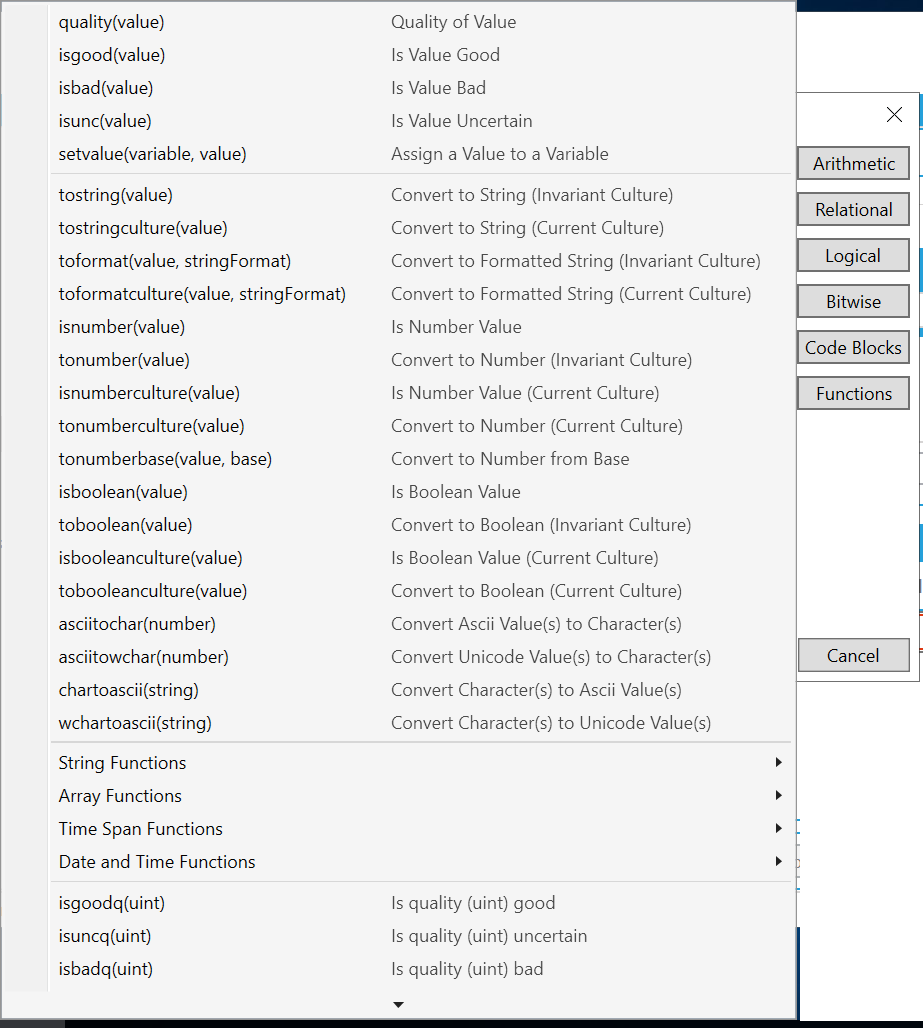
Task: Expand the String Functions submenu
Action: point(122,763)
